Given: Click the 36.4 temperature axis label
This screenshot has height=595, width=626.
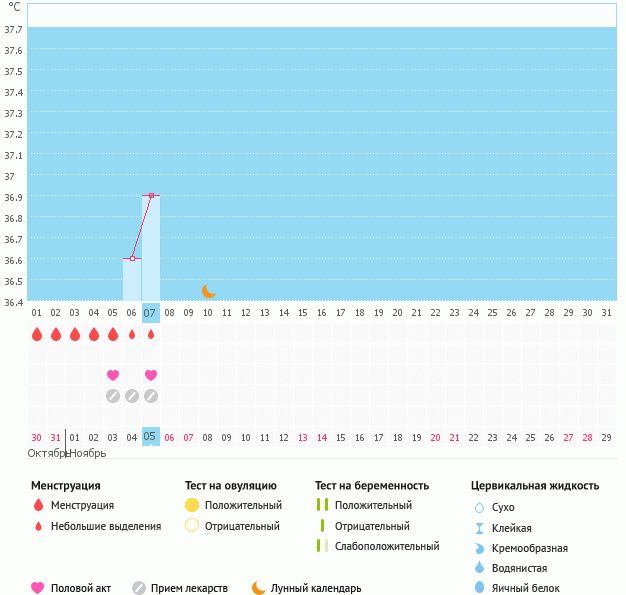Looking at the screenshot, I should (13, 302).
